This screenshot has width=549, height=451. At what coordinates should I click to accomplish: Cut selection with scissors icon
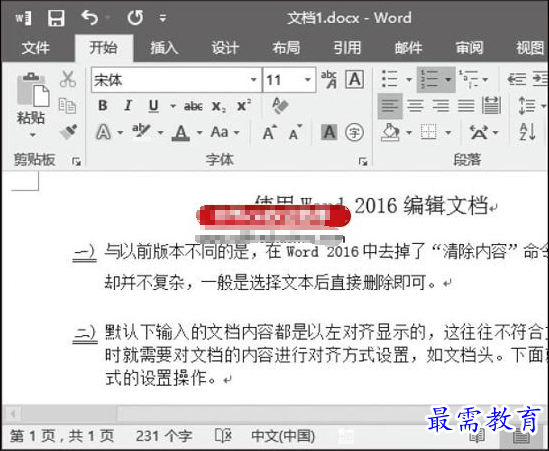click(x=68, y=79)
